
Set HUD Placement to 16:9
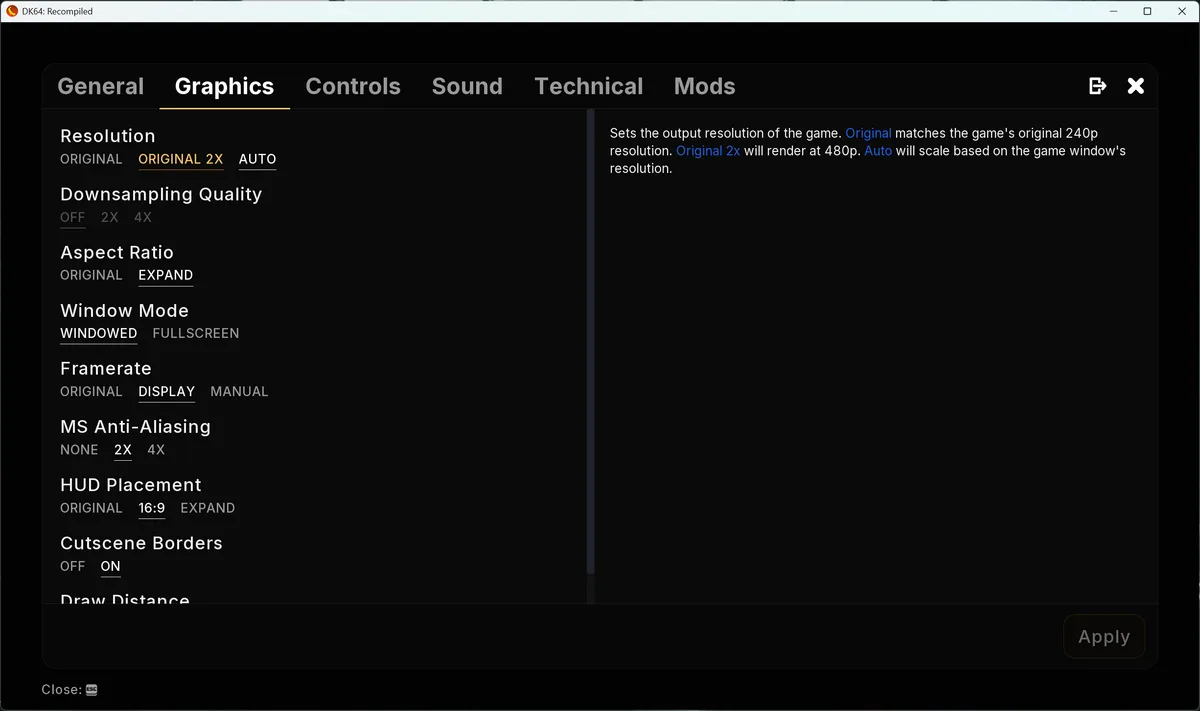(152, 508)
